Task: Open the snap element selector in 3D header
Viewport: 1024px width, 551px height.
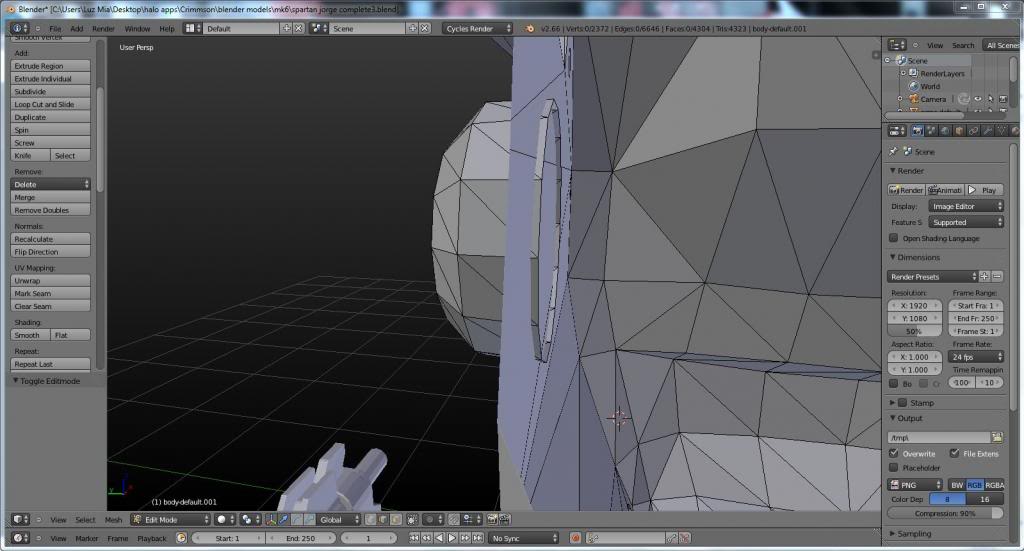Action: (x=470, y=520)
